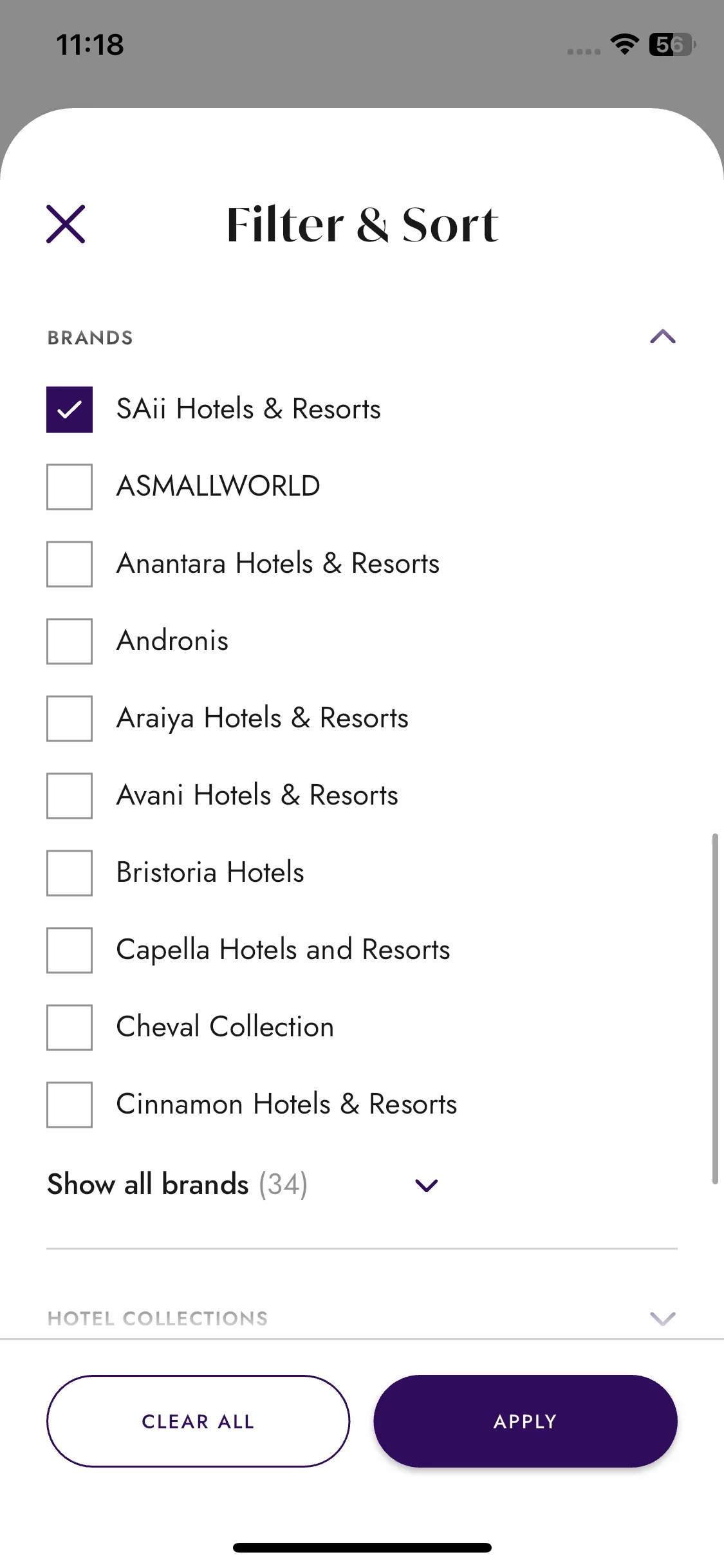Viewport: 724px width, 1568px height.
Task: Tap the Clear All button
Action: point(198,1421)
